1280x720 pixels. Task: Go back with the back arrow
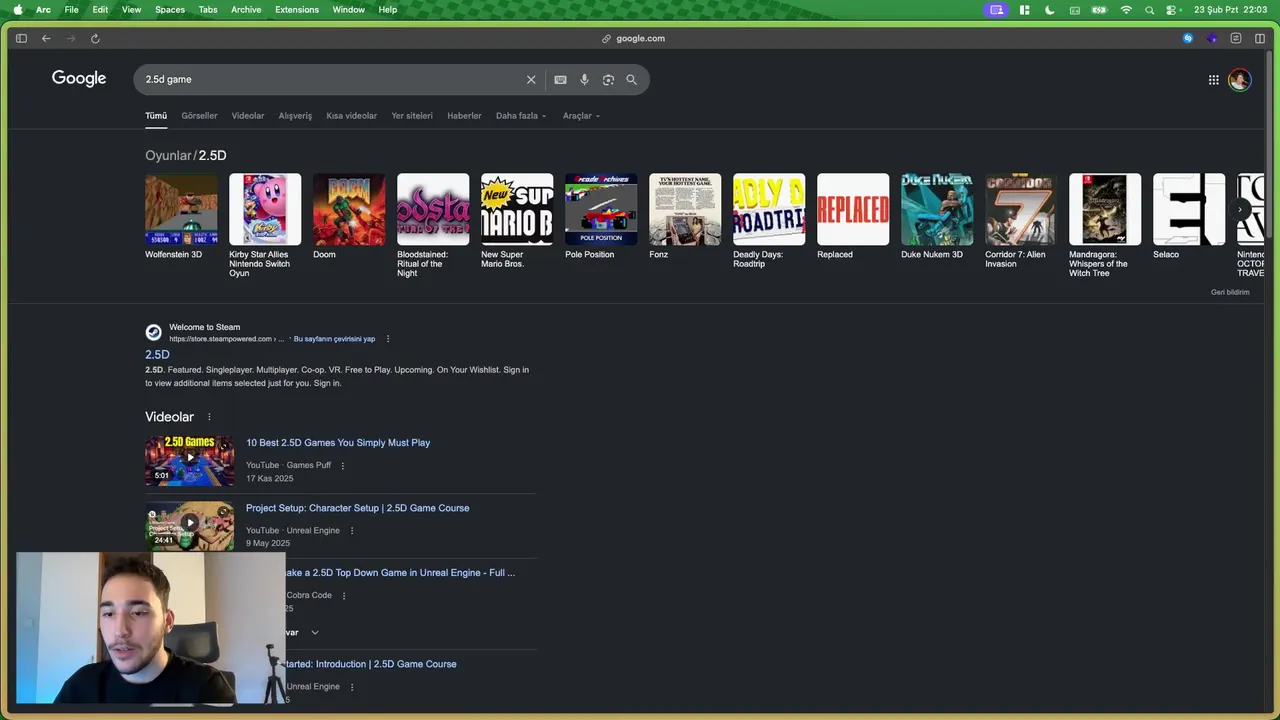point(46,38)
